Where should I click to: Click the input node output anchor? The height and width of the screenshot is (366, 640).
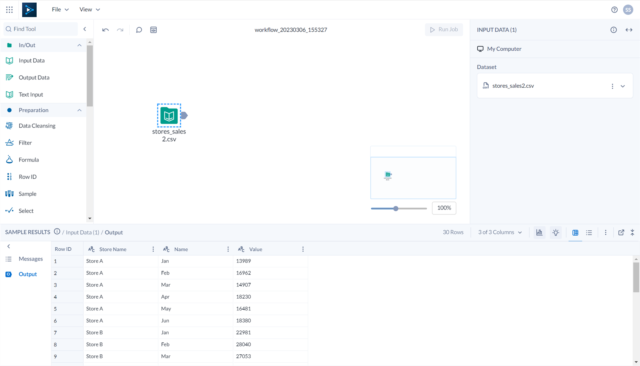[184, 115]
